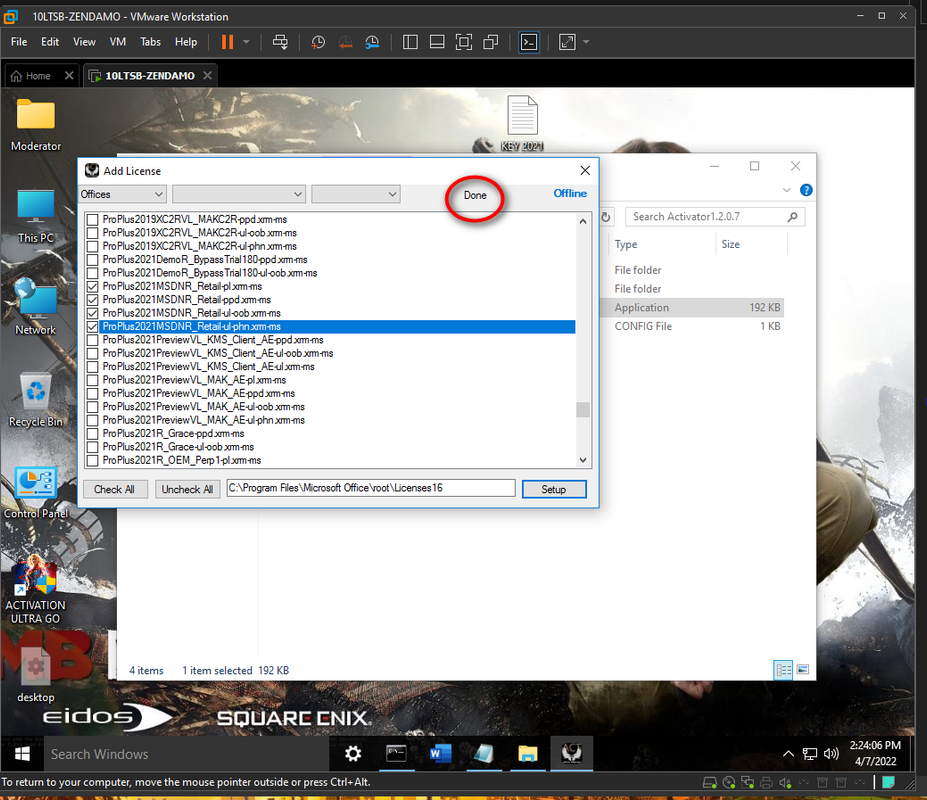Open the pause button dropdown arrow
927x800 pixels.
tap(247, 42)
